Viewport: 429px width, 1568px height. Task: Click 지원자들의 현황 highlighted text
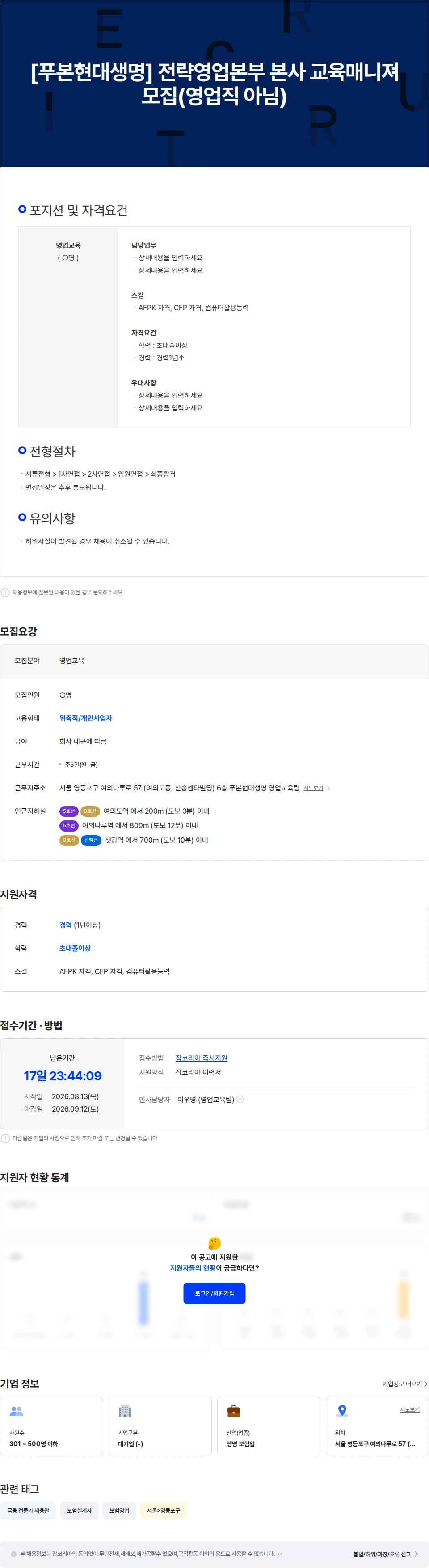[193, 1268]
